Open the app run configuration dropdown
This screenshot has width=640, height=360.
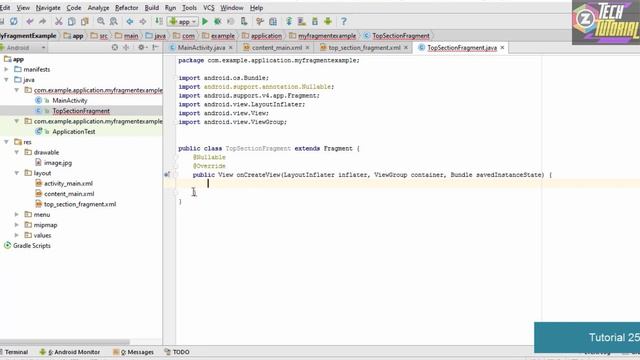click(x=182, y=21)
